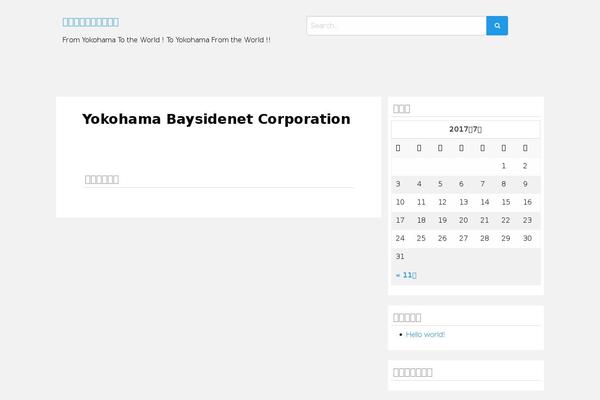
Task: Select calendar day 15
Action: pyautogui.click(x=506, y=202)
